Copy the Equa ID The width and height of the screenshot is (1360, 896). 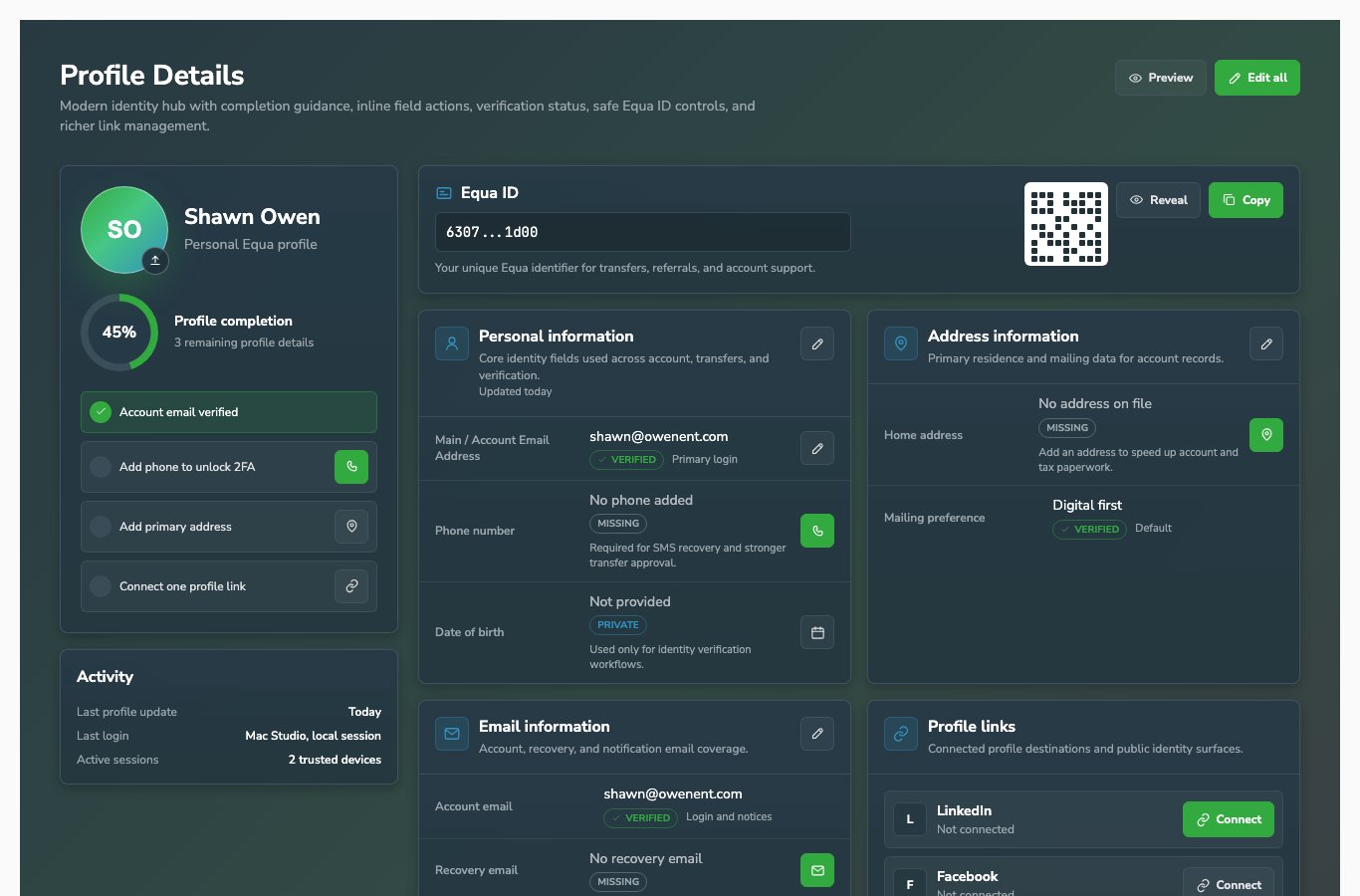(1246, 200)
